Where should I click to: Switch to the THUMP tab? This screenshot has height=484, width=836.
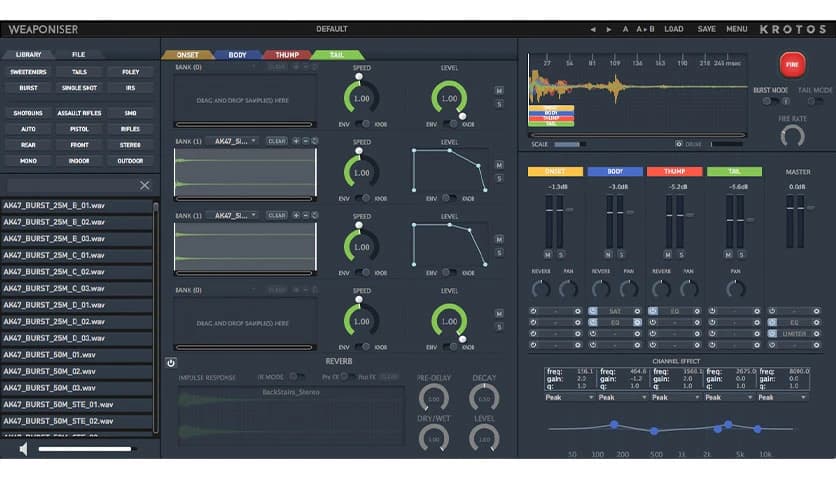coord(287,55)
